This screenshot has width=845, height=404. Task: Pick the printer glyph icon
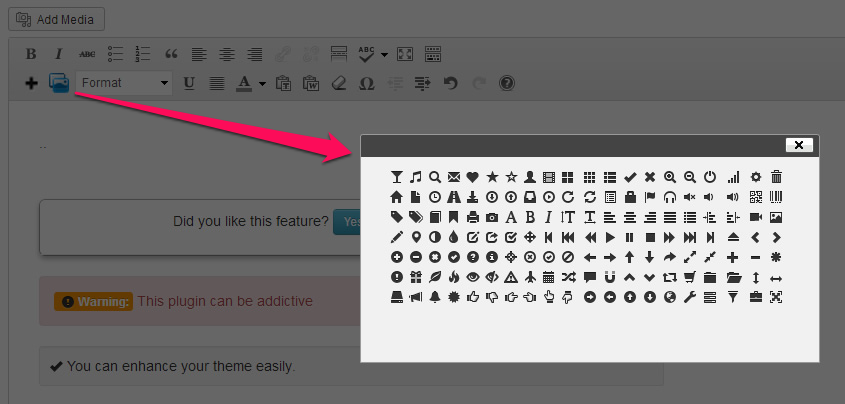pos(473,217)
